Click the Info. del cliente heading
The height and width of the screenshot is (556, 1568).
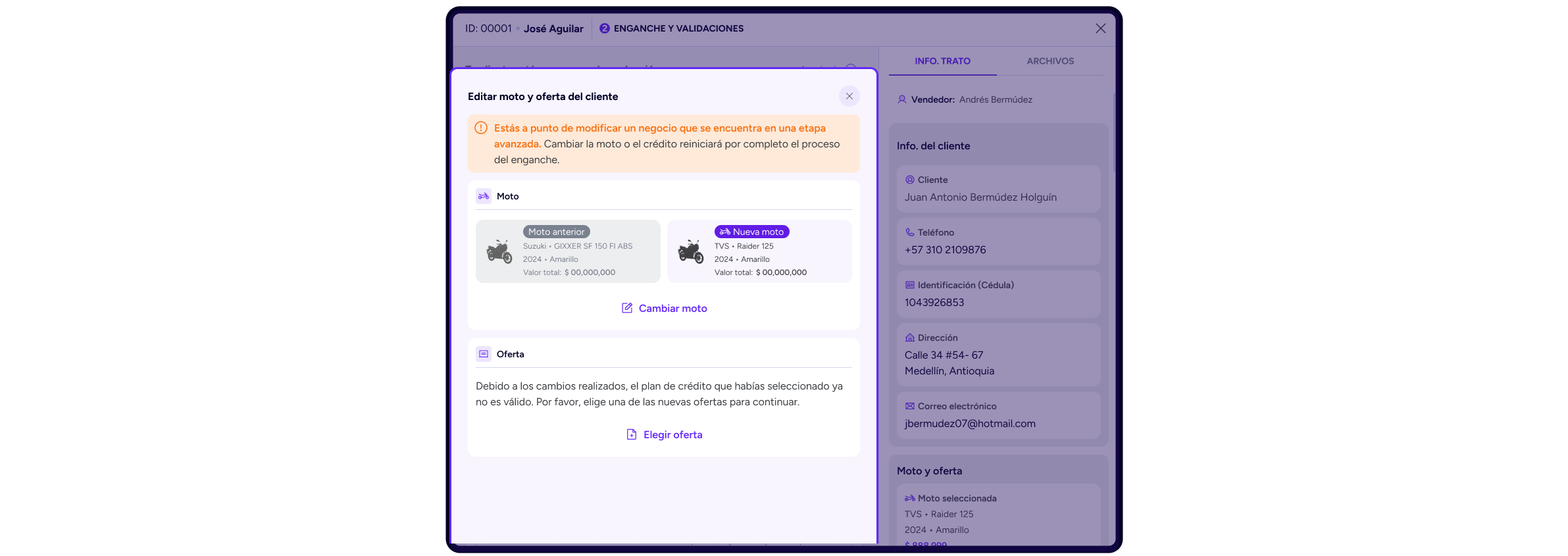[933, 146]
